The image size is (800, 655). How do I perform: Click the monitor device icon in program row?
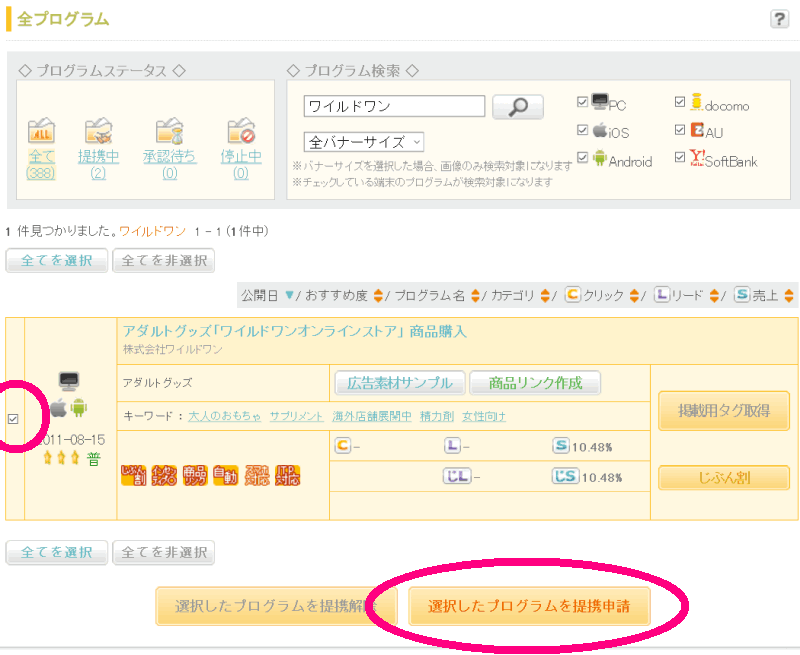[69, 381]
